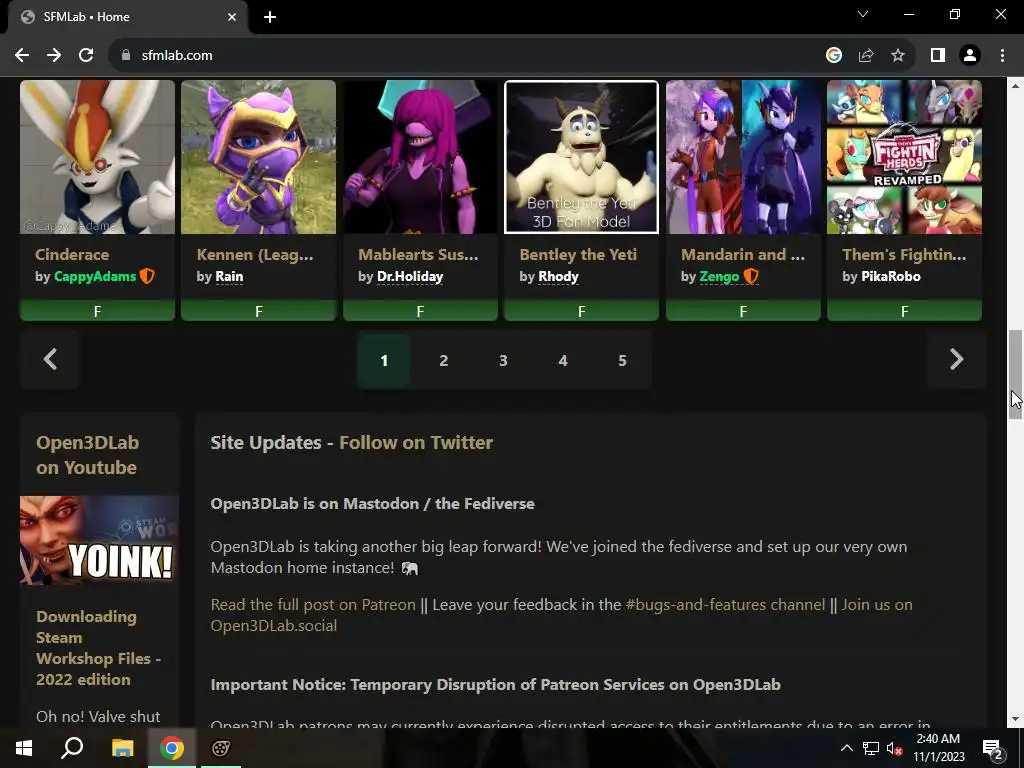Reload the sfmlab.com page

[x=86, y=56]
